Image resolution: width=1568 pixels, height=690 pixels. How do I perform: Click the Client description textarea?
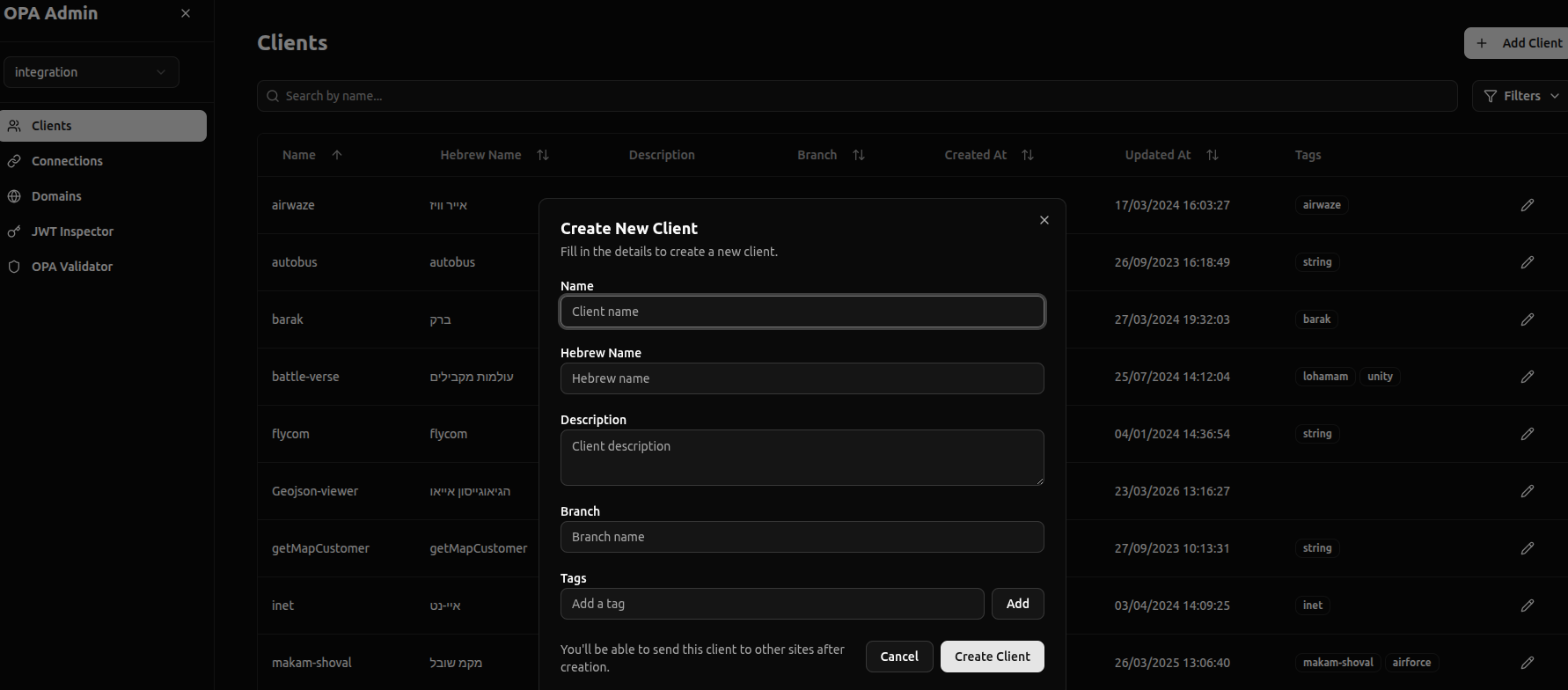[802, 458]
